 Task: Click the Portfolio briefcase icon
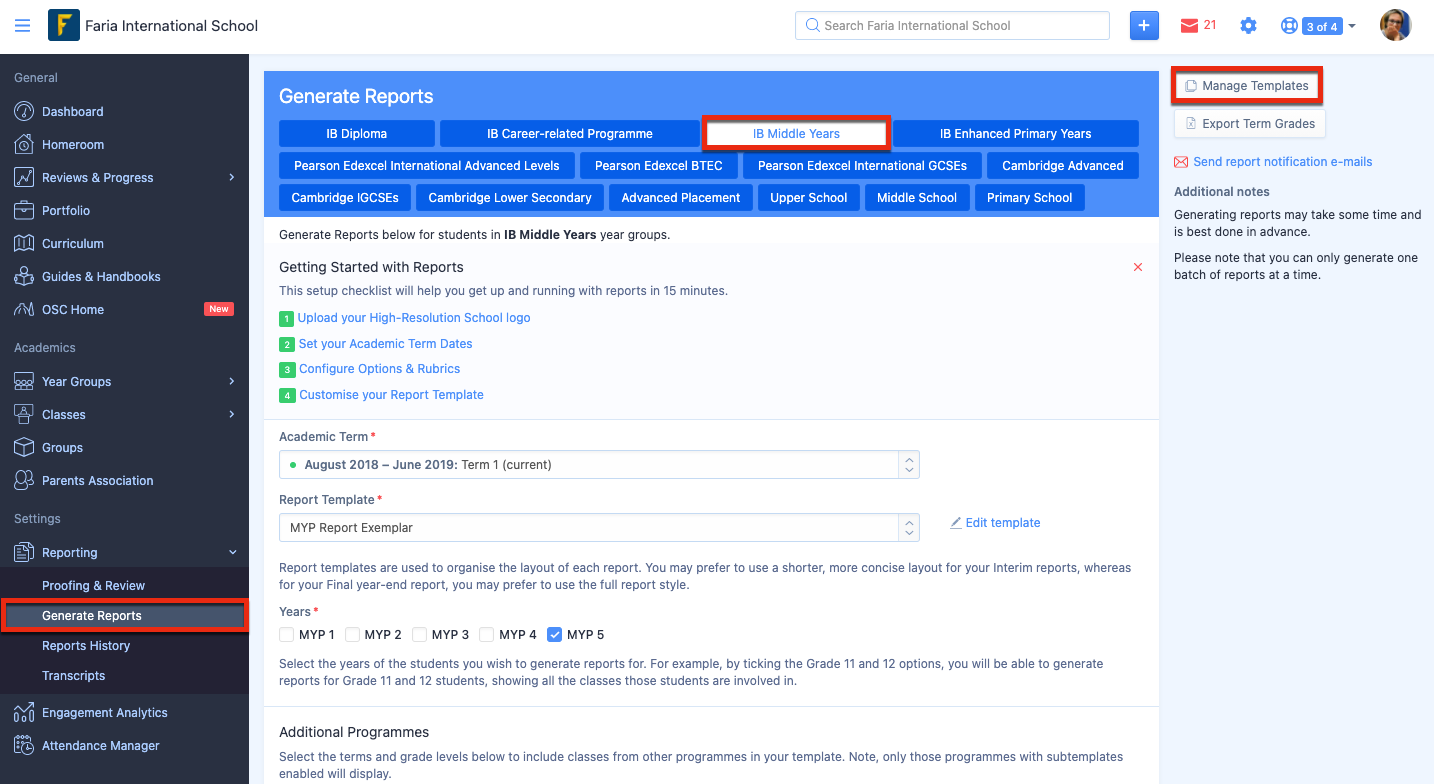tap(24, 210)
